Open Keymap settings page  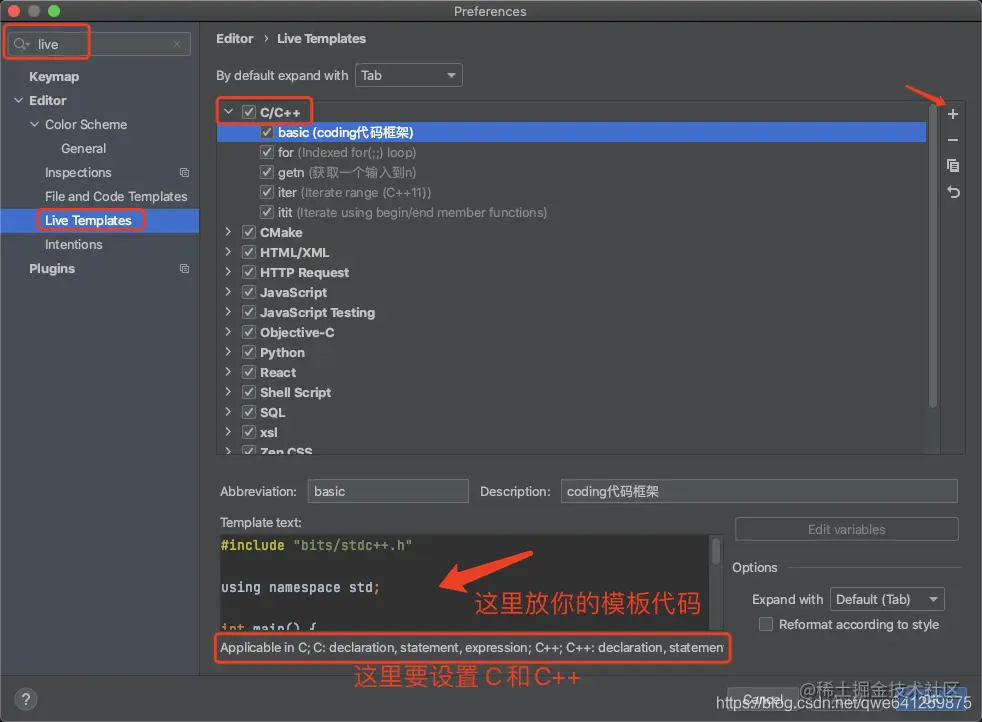[54, 76]
